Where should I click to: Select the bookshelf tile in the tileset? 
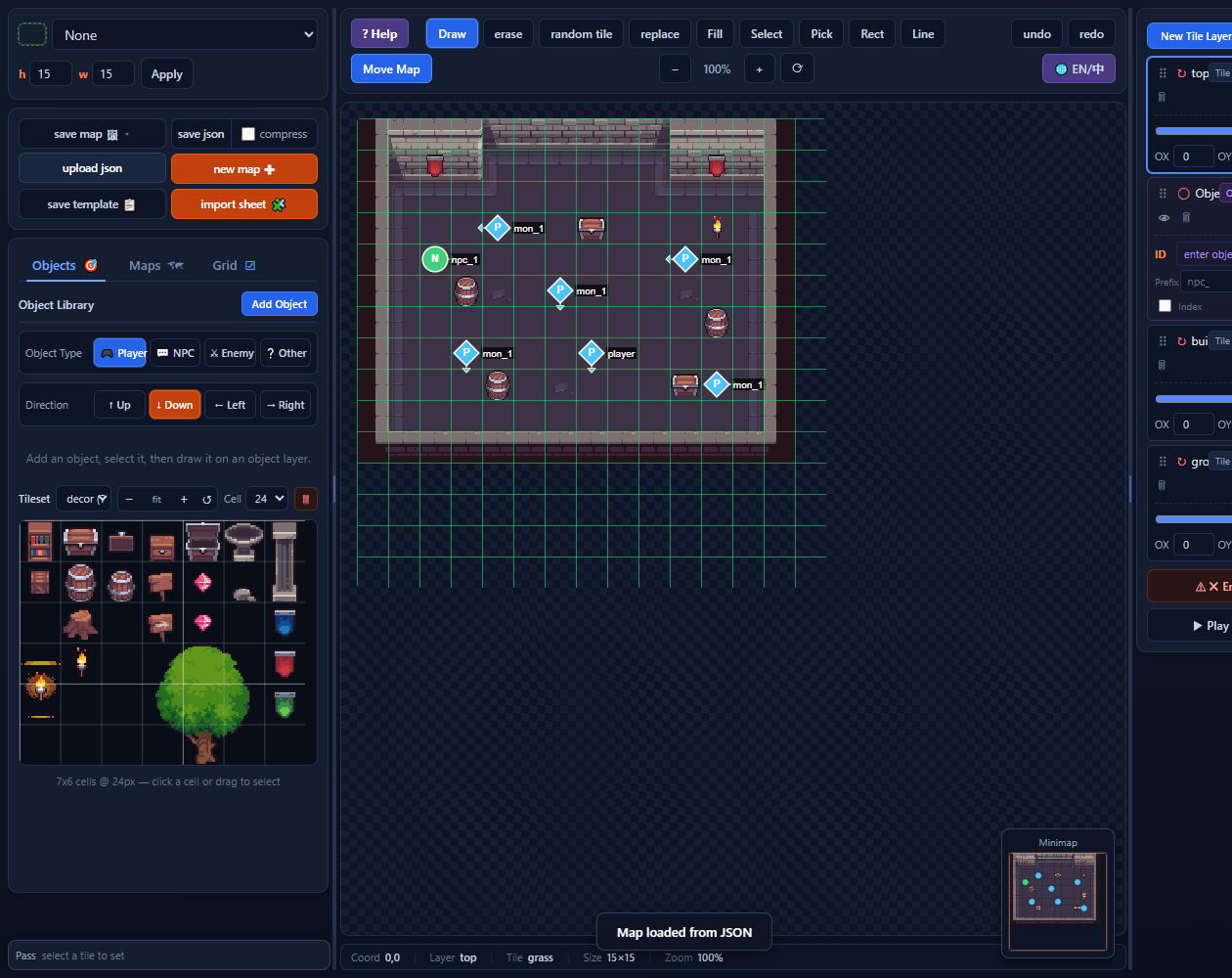pos(40,541)
